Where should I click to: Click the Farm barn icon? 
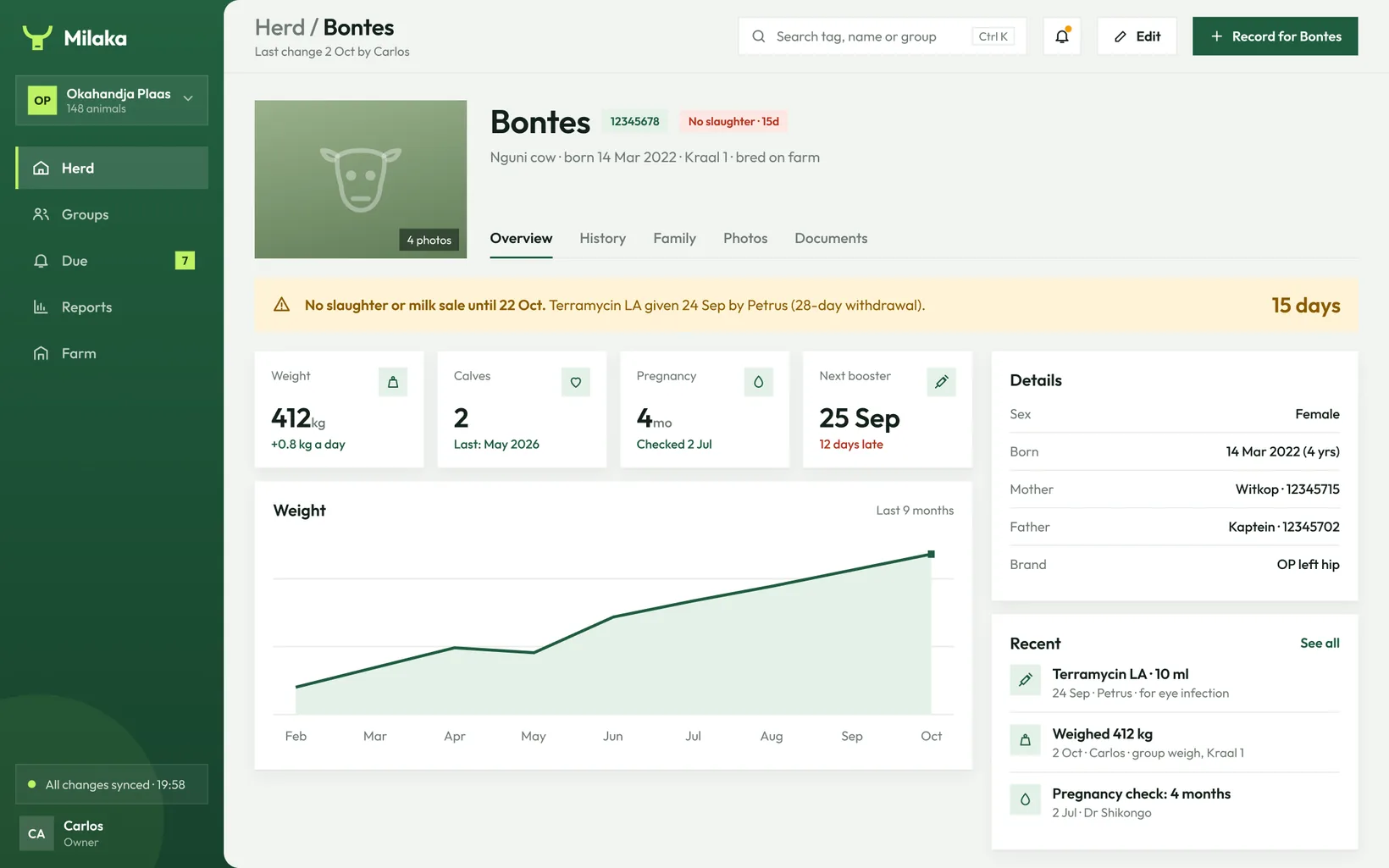41,353
